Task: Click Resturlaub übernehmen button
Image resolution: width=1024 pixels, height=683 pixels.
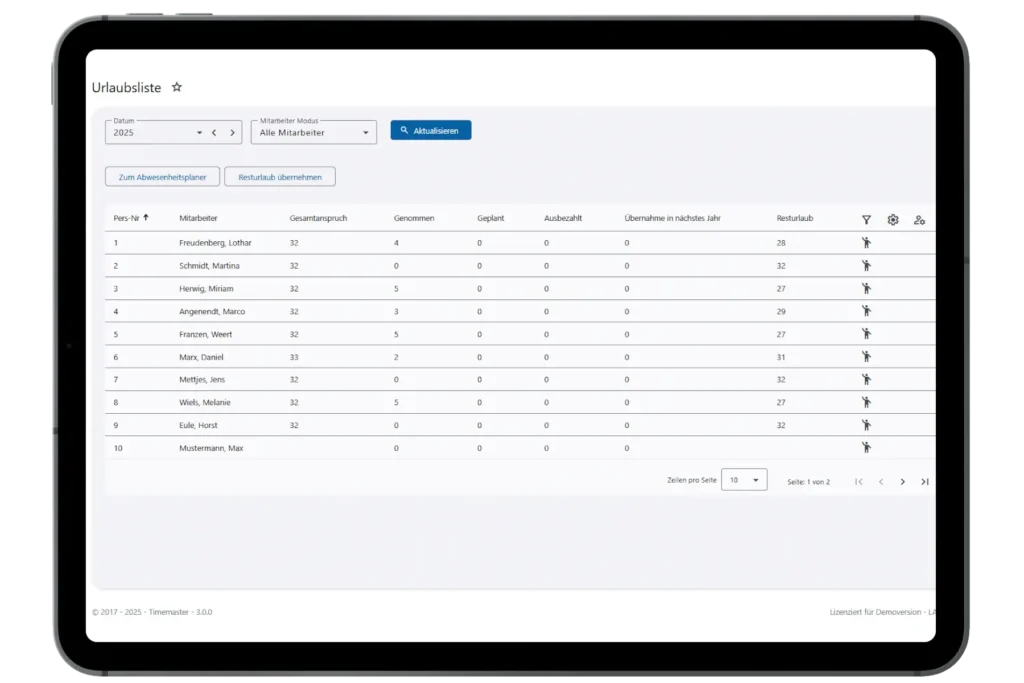Action: point(280,177)
